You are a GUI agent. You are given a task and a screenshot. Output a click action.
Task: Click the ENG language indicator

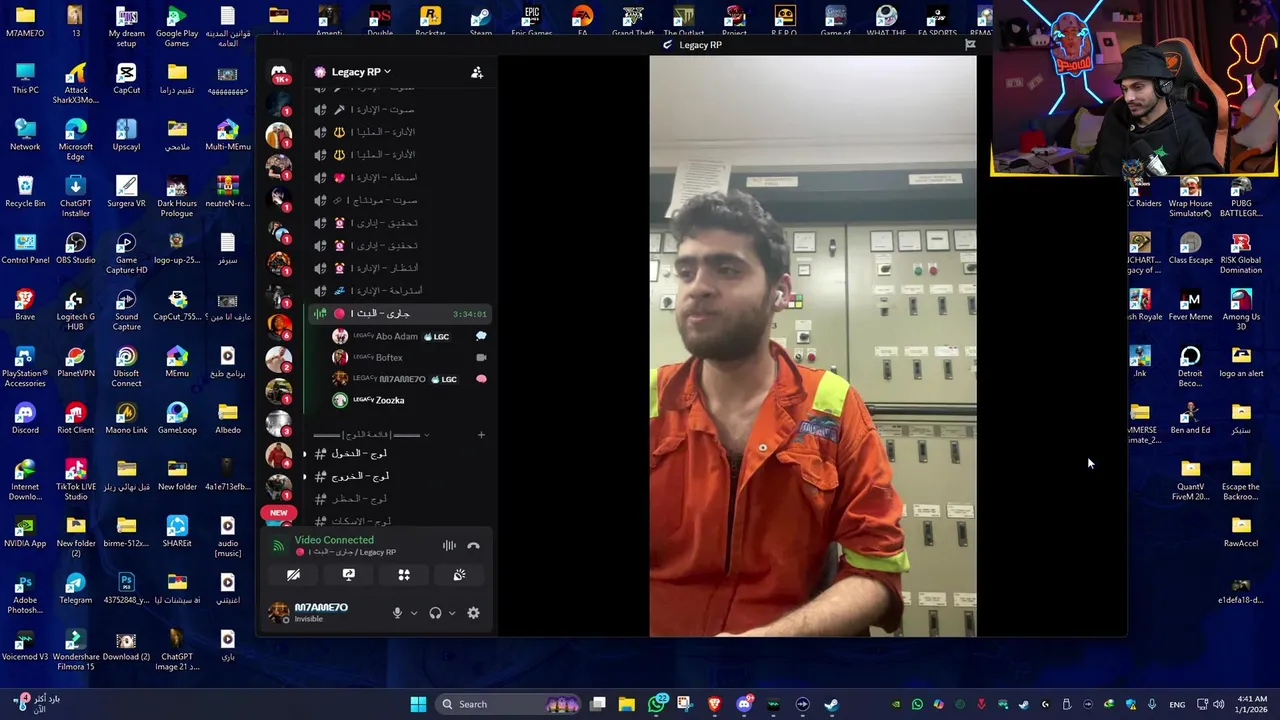point(1177,705)
